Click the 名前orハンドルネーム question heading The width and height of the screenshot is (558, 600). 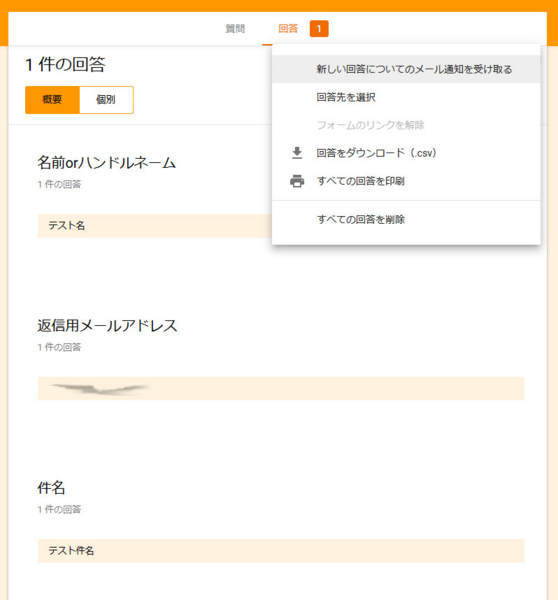coord(106,163)
